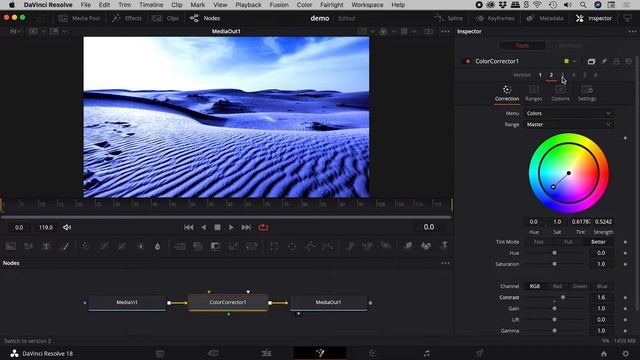This screenshot has width=640, height=360.
Task: Reset ColorCorrector1 settings icon
Action: tap(629, 61)
